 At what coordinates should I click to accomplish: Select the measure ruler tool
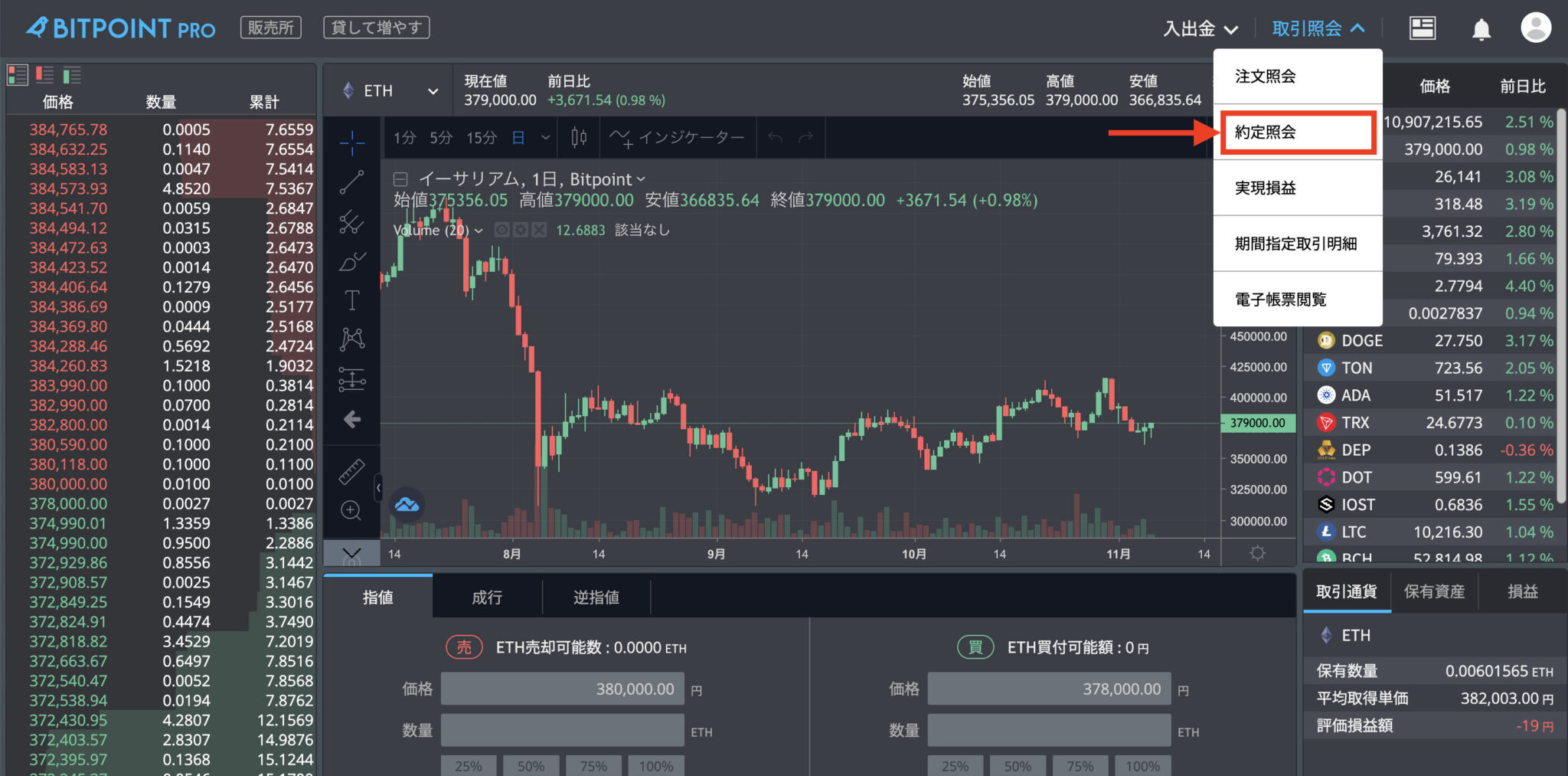pyautogui.click(x=351, y=470)
